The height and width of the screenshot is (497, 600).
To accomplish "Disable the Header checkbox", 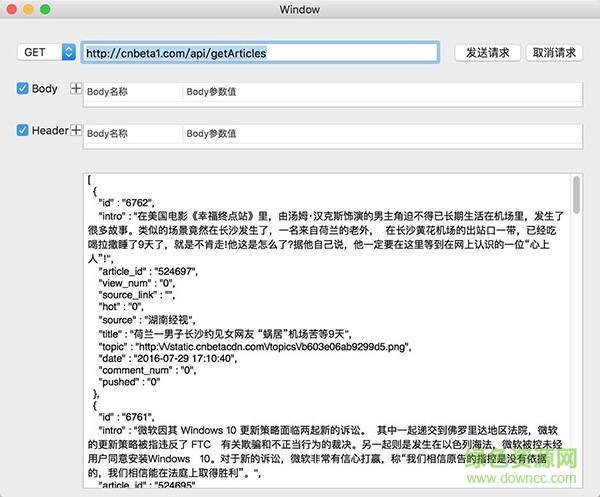I will tap(23, 130).
